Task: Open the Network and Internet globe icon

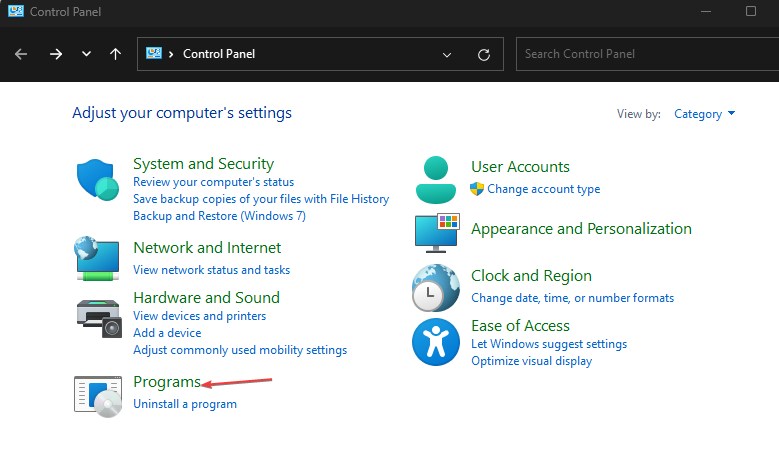Action: tap(98, 258)
